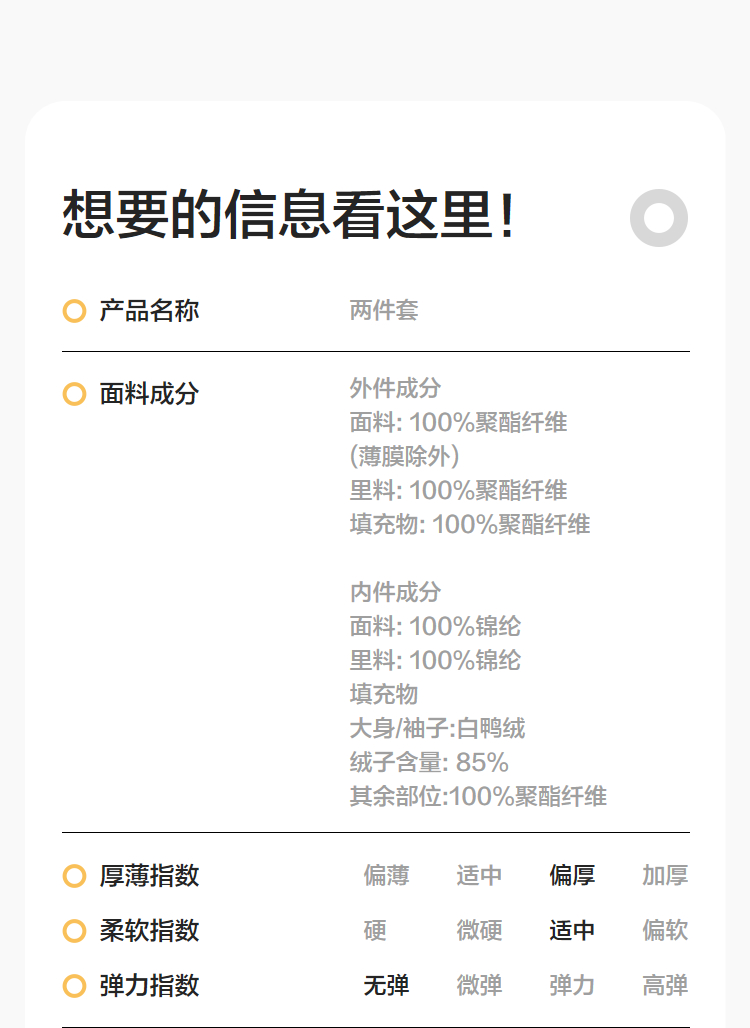The image size is (750, 1028).
Task: Click the 产品名称 label
Action: (x=149, y=311)
